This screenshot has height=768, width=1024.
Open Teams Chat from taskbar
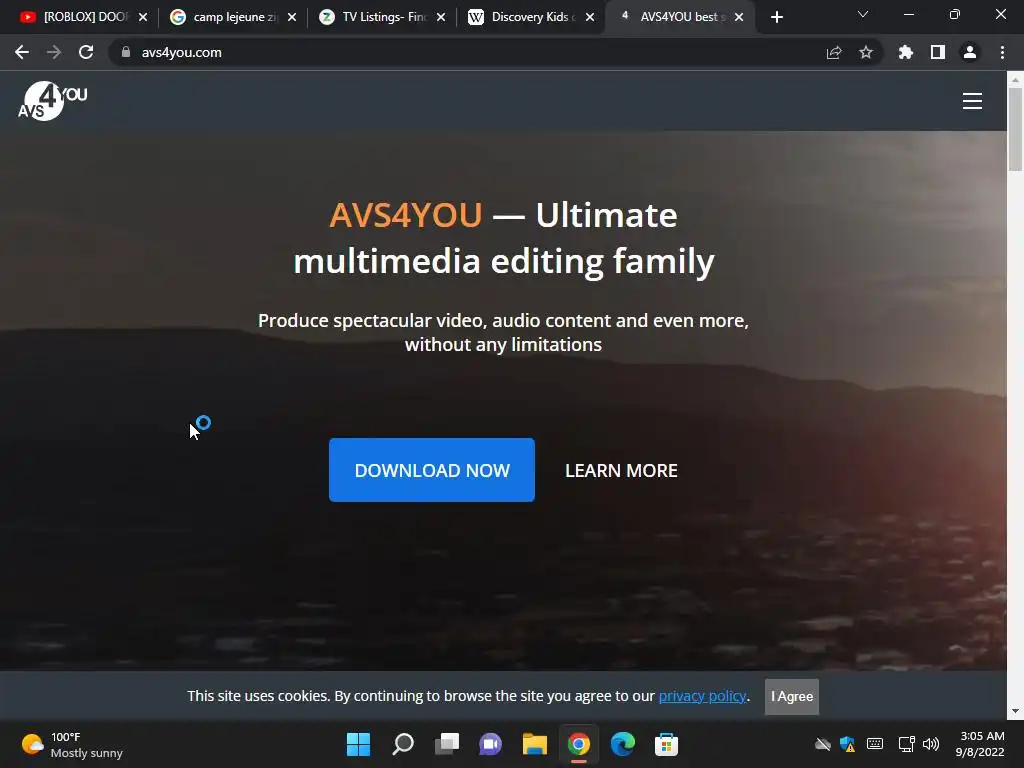(x=490, y=744)
